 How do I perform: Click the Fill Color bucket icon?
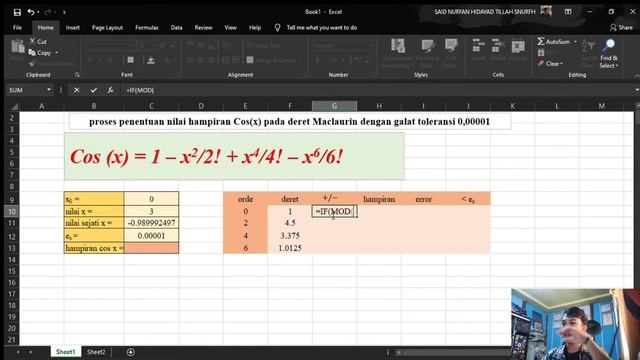tap(151, 60)
